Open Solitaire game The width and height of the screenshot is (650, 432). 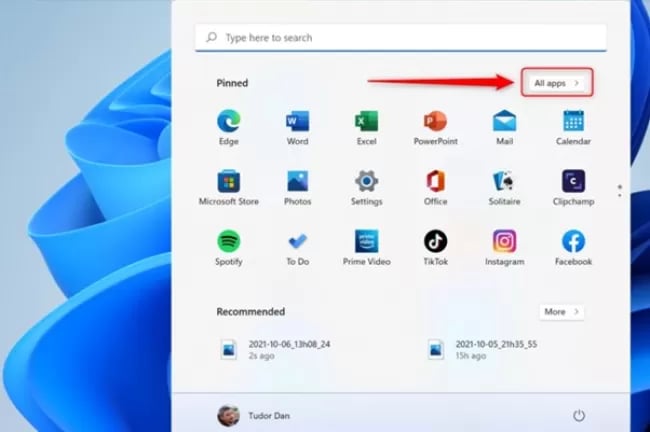tap(504, 187)
